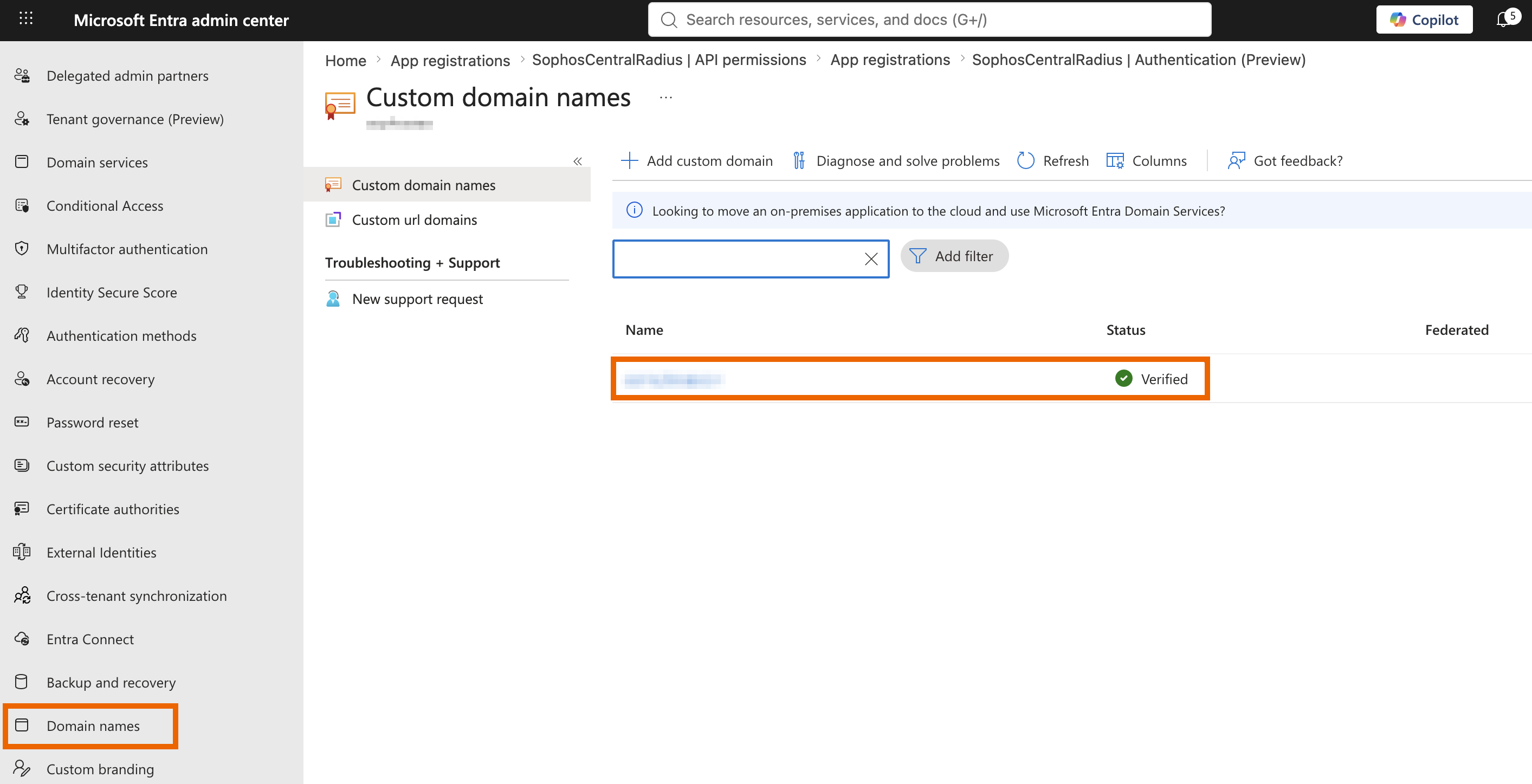Click the External Identities icon
Screen dimensions: 1532x784
pyautogui.click(x=22, y=552)
